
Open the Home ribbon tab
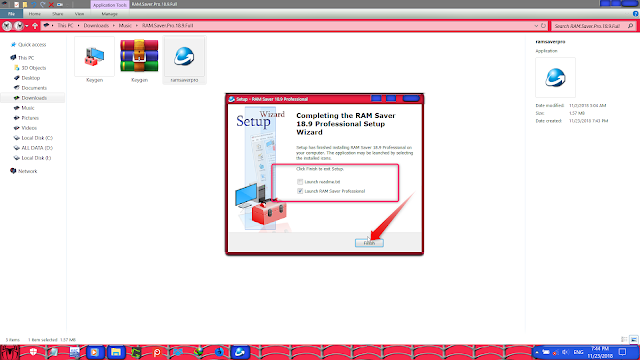click(x=35, y=14)
